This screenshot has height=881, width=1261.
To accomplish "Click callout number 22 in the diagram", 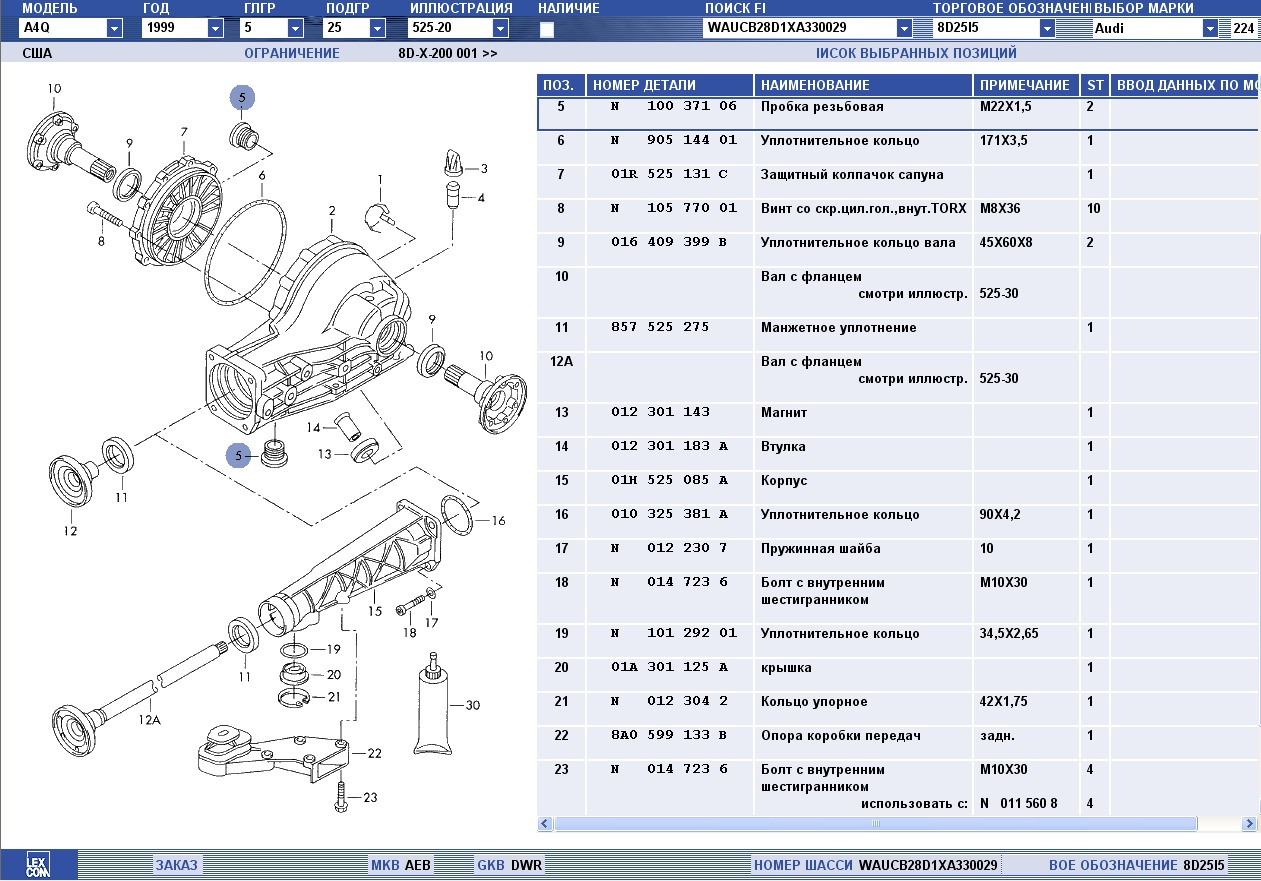I will pos(374,754).
